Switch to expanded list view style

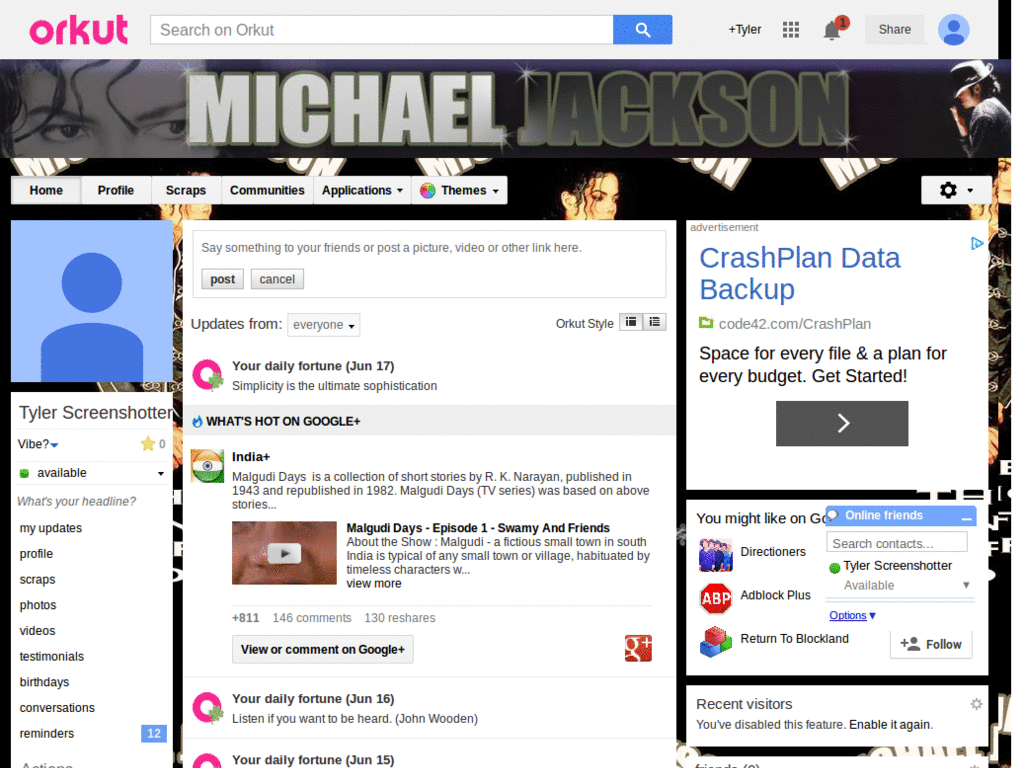click(x=654, y=322)
